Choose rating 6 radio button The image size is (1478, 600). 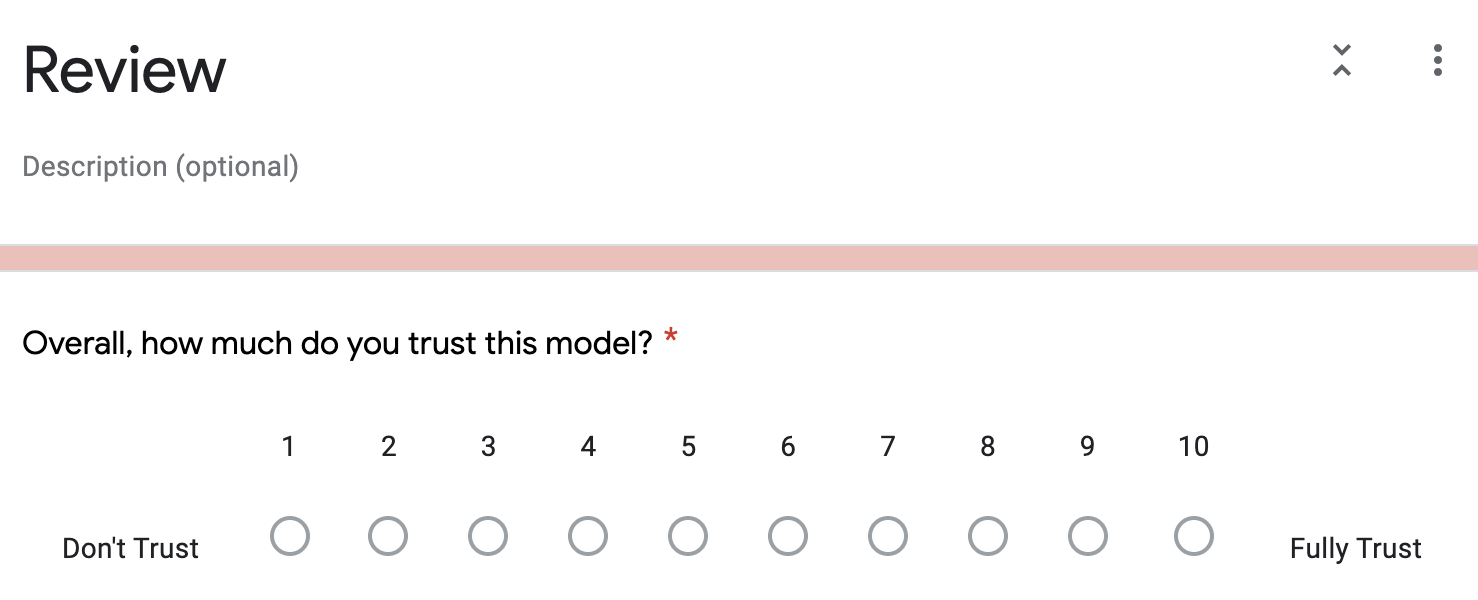[x=788, y=536]
